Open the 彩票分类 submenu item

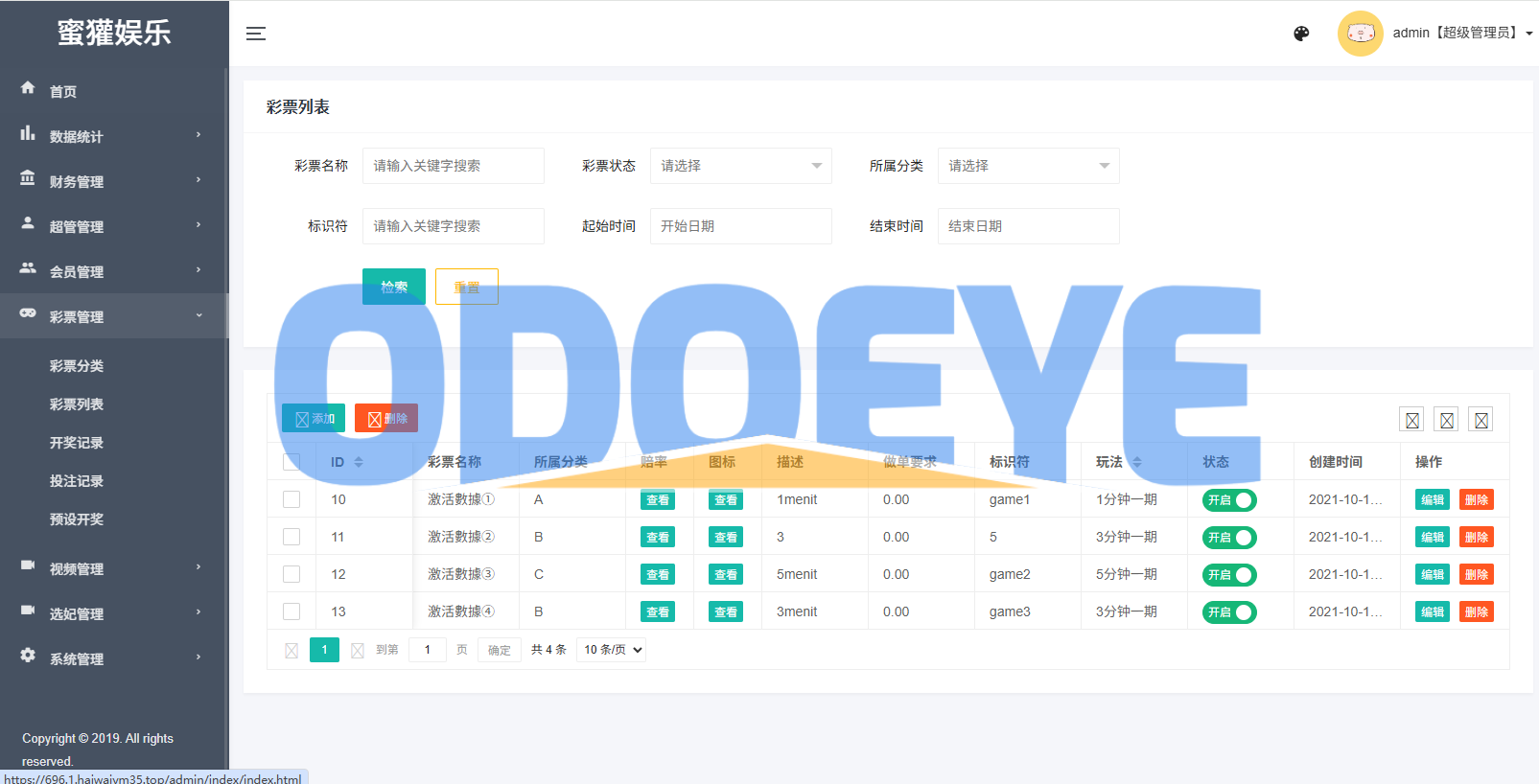77,366
